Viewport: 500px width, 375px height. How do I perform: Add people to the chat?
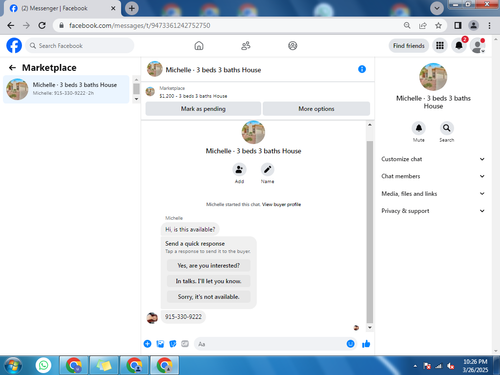pos(239,170)
